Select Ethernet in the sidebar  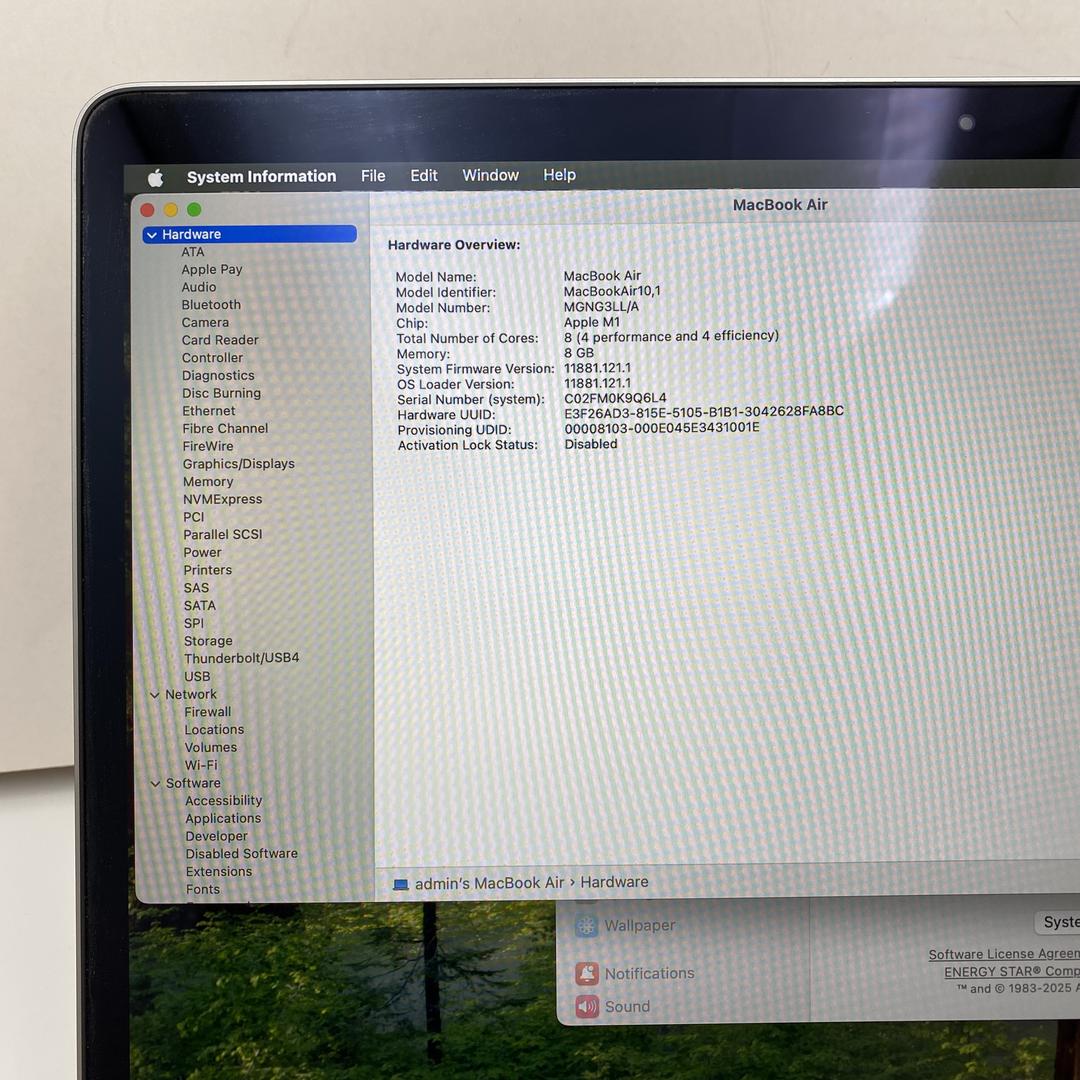(209, 411)
